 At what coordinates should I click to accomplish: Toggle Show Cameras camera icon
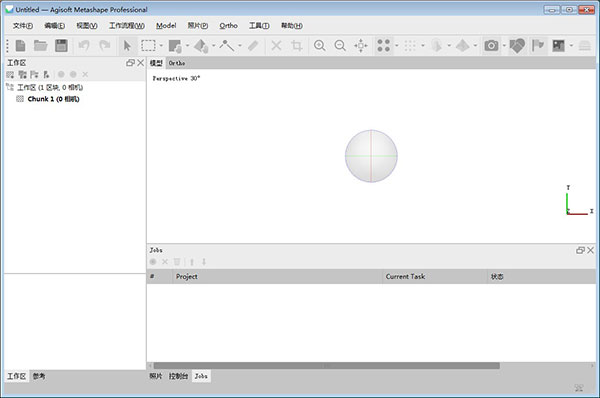[491, 46]
